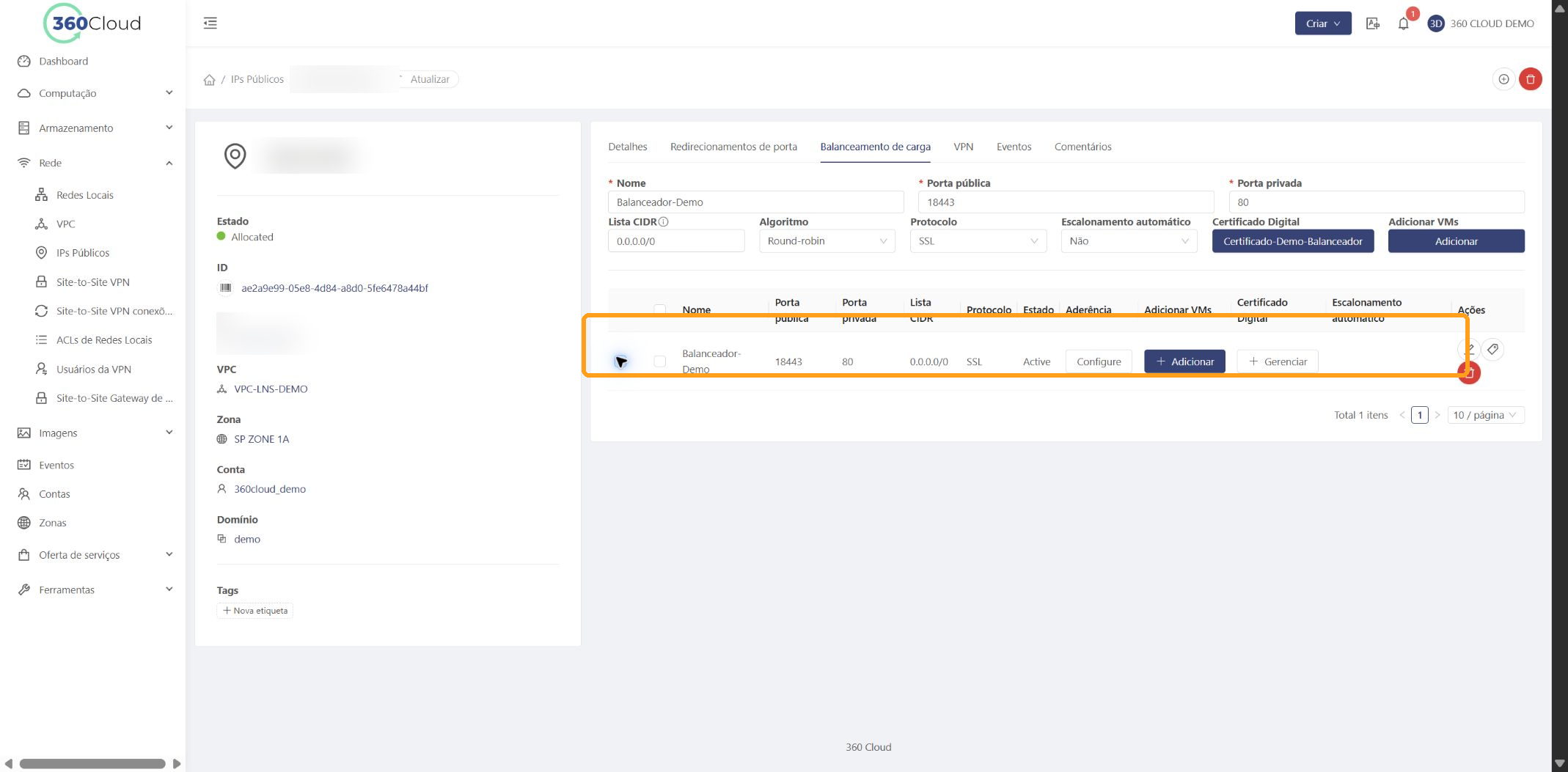Tick the Balanceador-Demo row checkbox
Screen dimensions: 1568x772
[x=660, y=361]
